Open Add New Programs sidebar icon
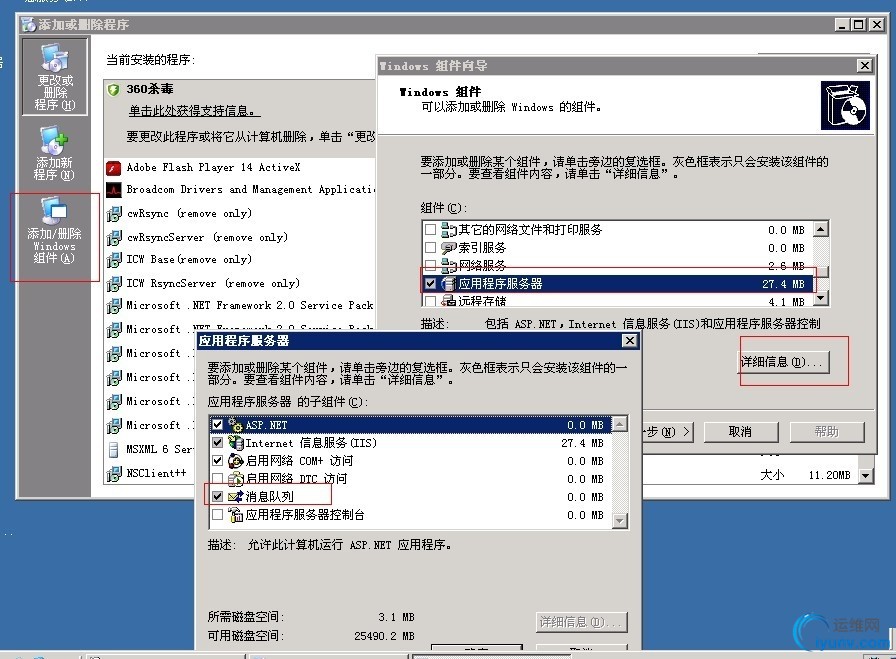The image size is (896, 659). click(x=55, y=153)
